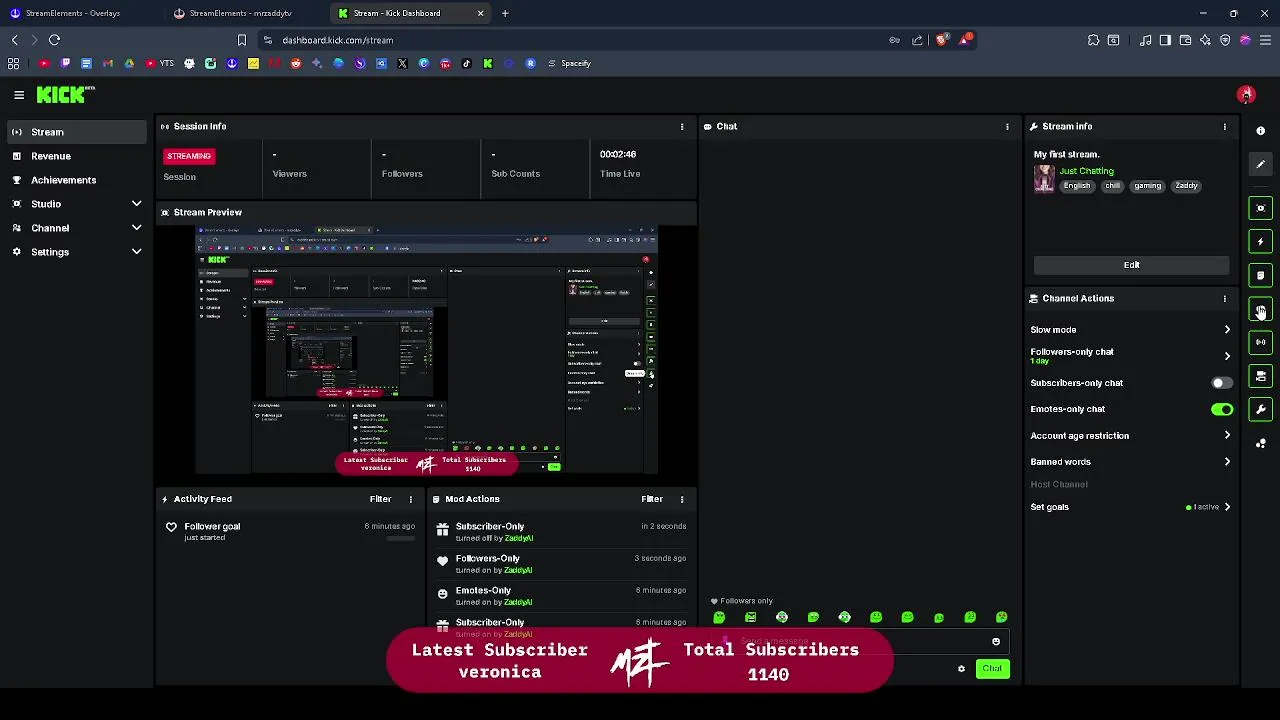
Task: Open the profile avatar menu
Action: (1246, 95)
